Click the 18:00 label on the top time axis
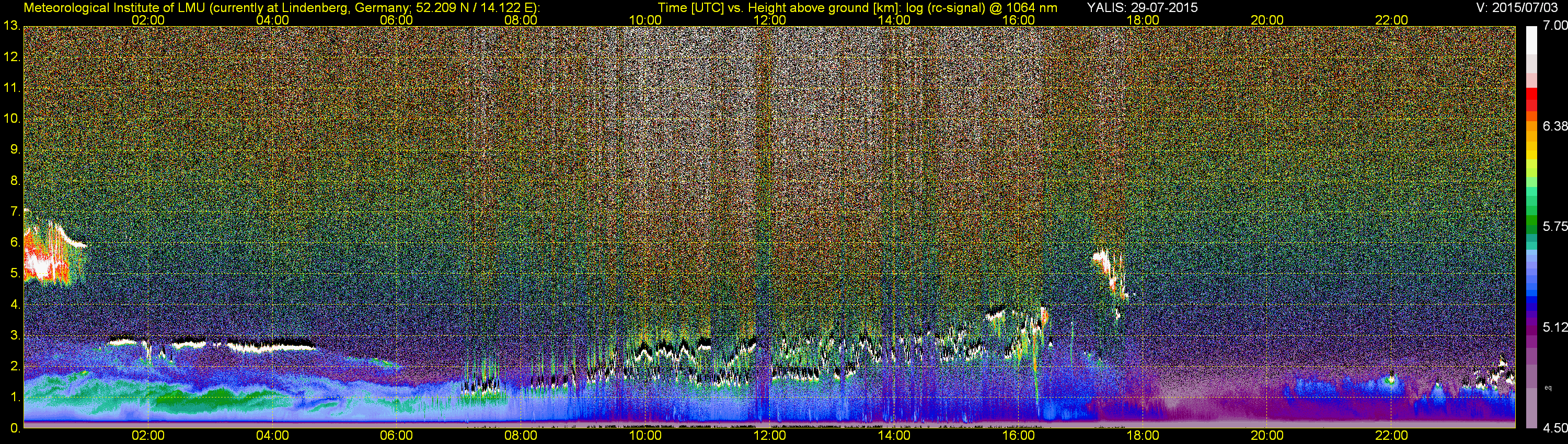This screenshot has width=1568, height=444. click(1143, 20)
